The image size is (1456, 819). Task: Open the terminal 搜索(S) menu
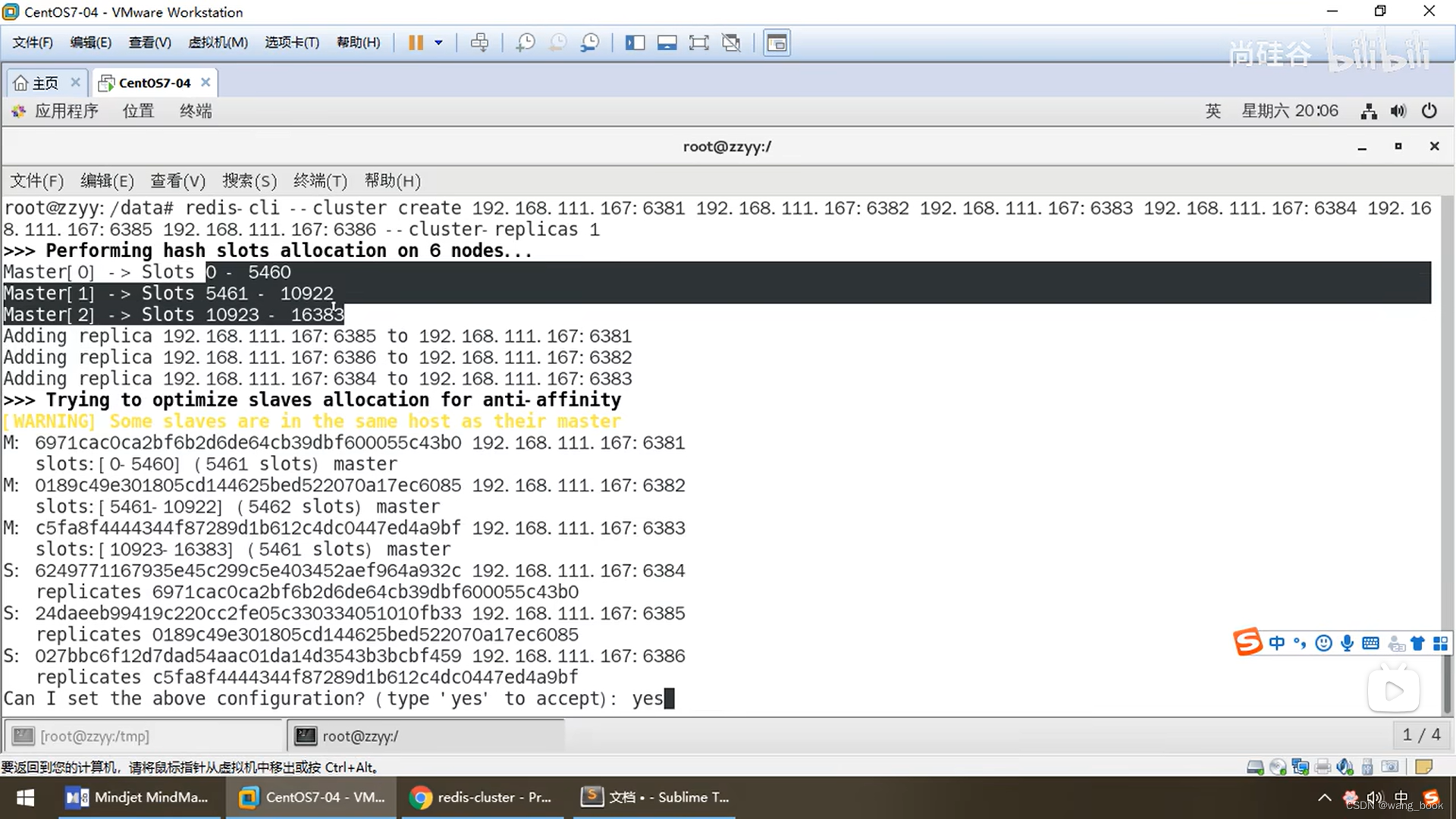(x=249, y=180)
